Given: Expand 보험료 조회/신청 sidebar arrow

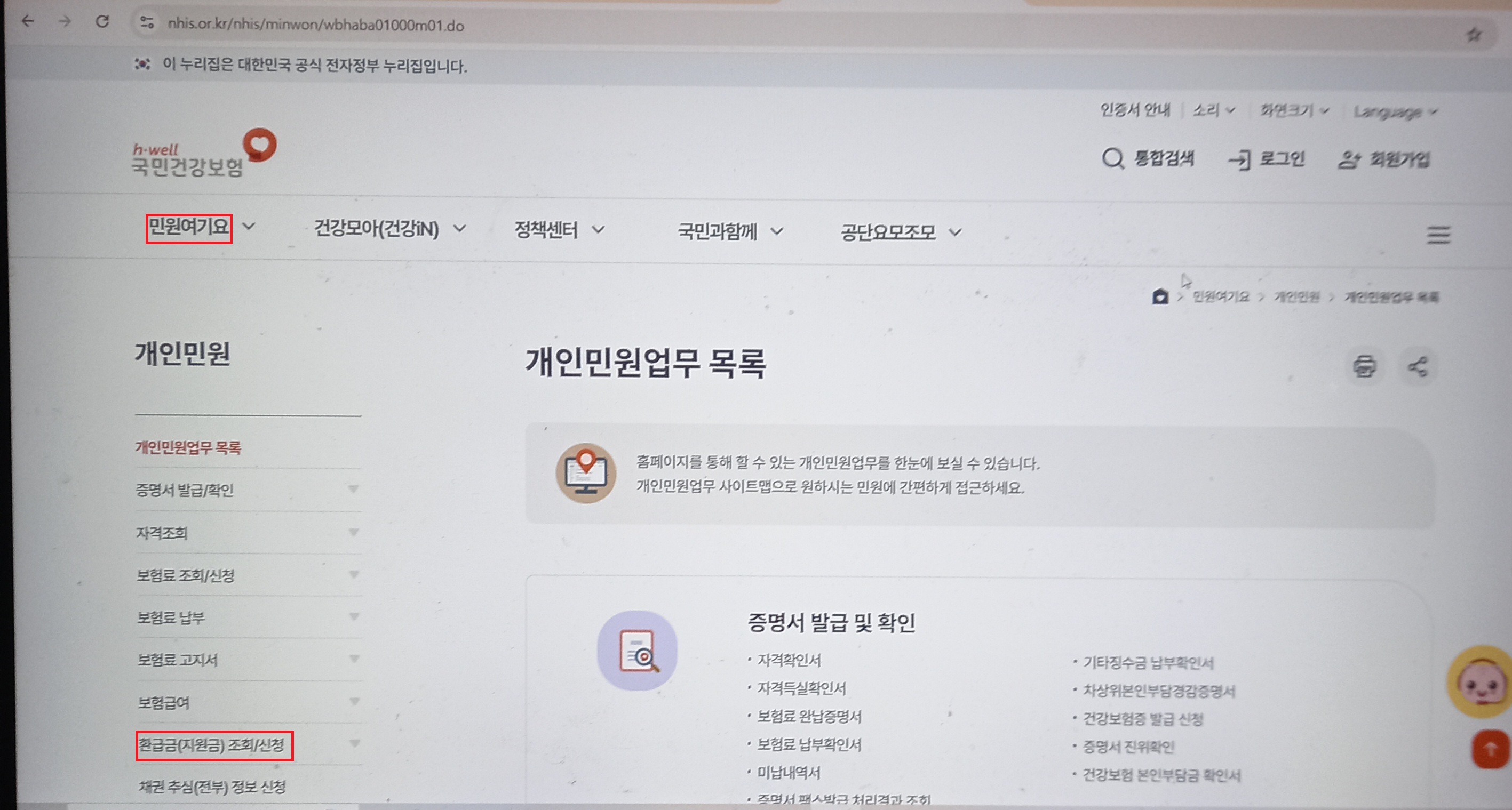Looking at the screenshot, I should 354,574.
